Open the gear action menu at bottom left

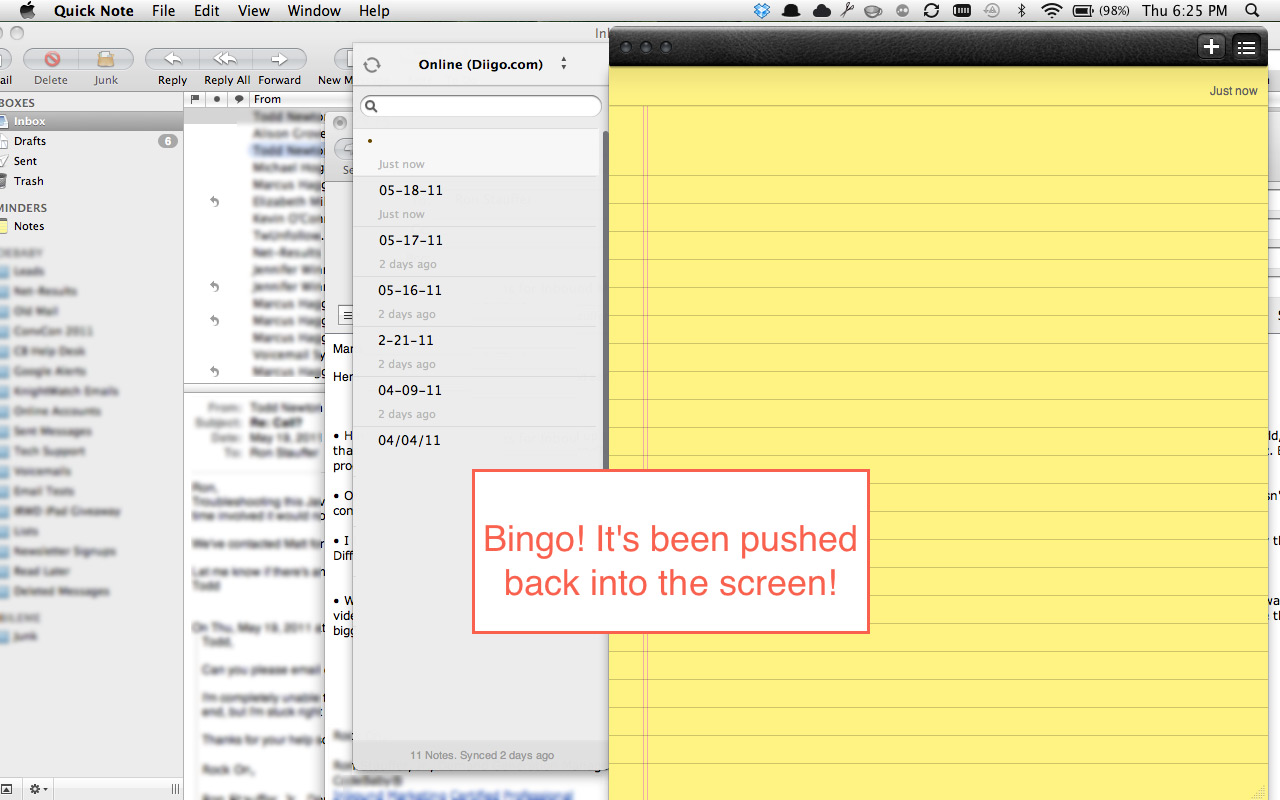pyautogui.click(x=36, y=789)
